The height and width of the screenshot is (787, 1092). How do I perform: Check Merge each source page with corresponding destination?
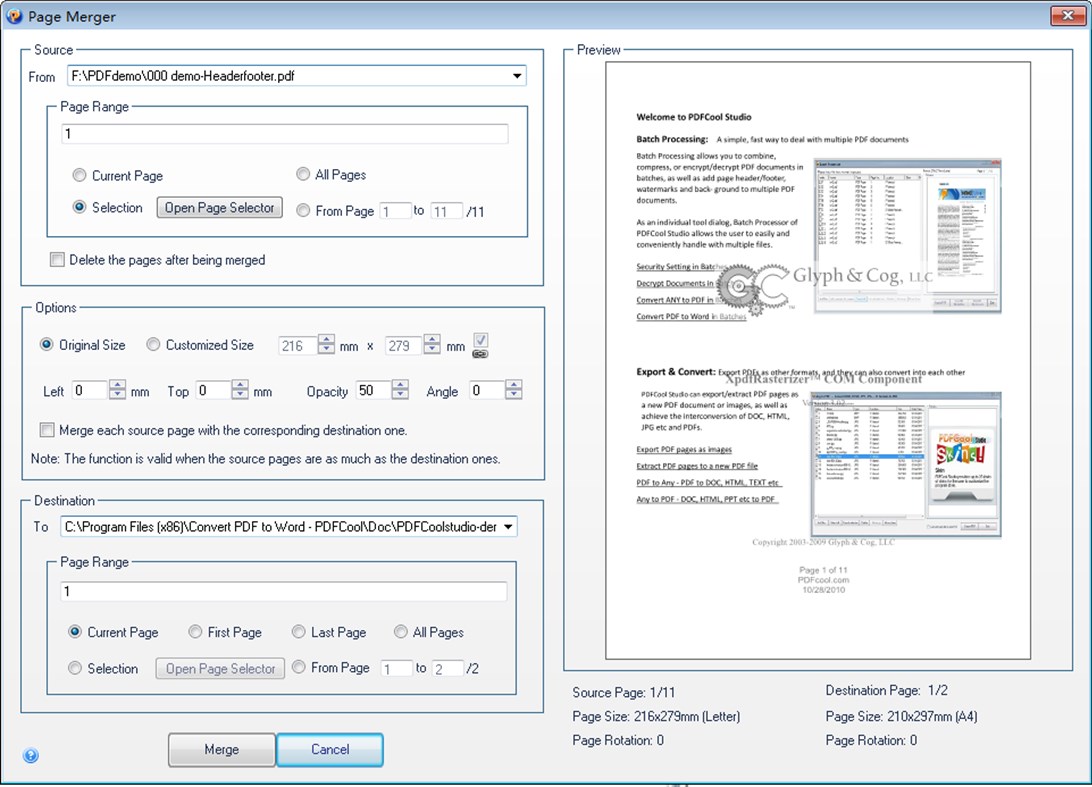point(47,430)
